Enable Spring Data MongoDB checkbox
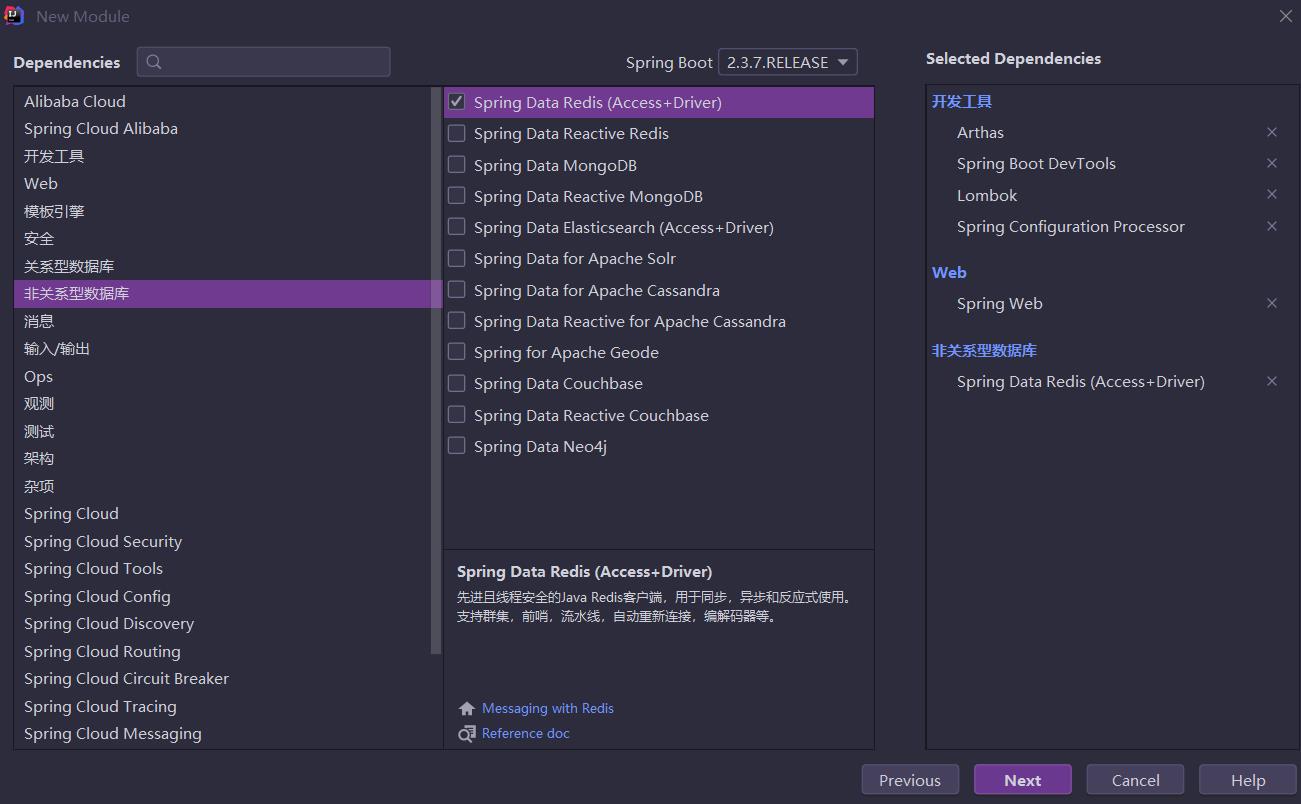Image resolution: width=1301 pixels, height=804 pixels. point(457,164)
